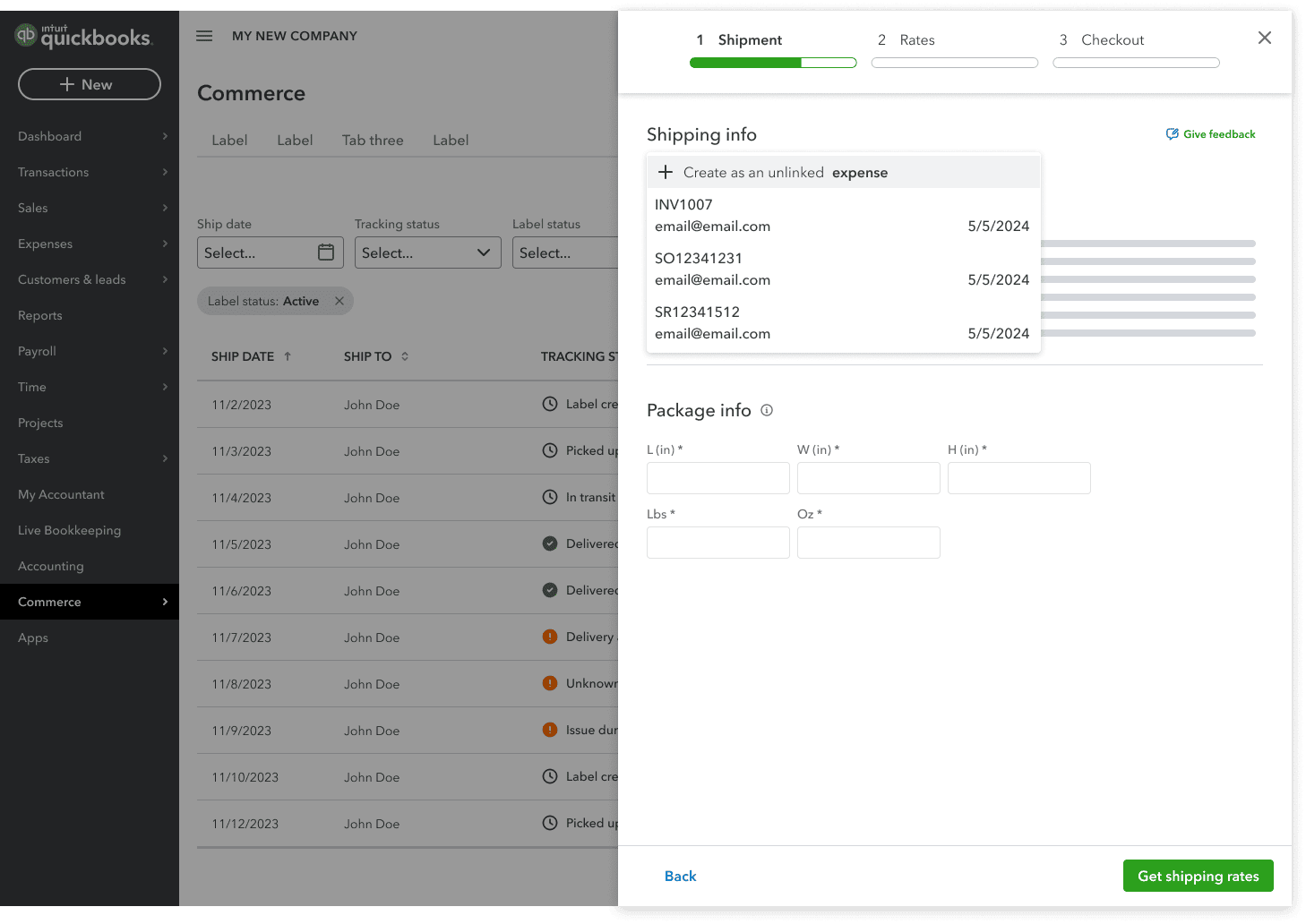Screen dimensions: 1306x924
Task: Toggle SHIP TO sort icon
Action: (405, 356)
